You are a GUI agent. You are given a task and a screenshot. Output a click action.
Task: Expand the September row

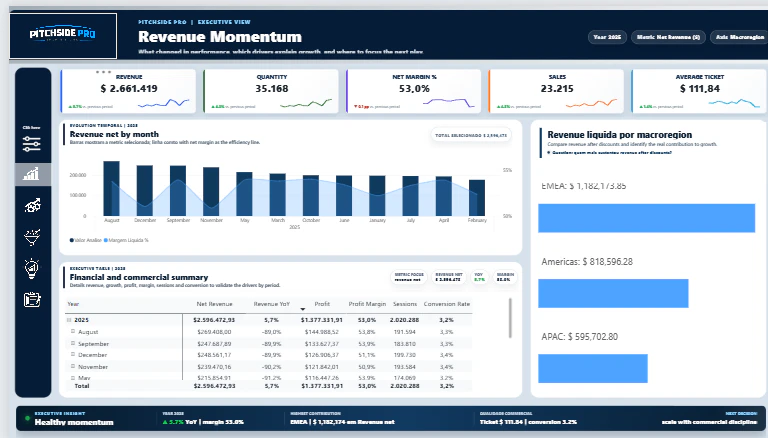73,343
